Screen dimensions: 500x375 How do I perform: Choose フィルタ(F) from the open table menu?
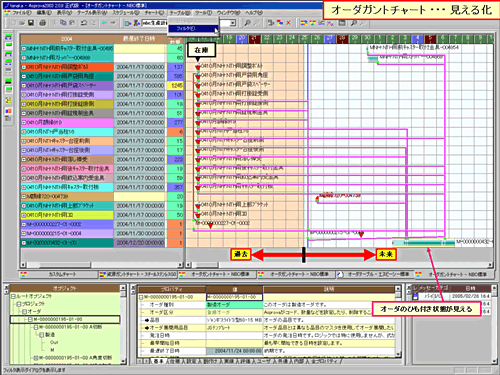tap(193, 29)
